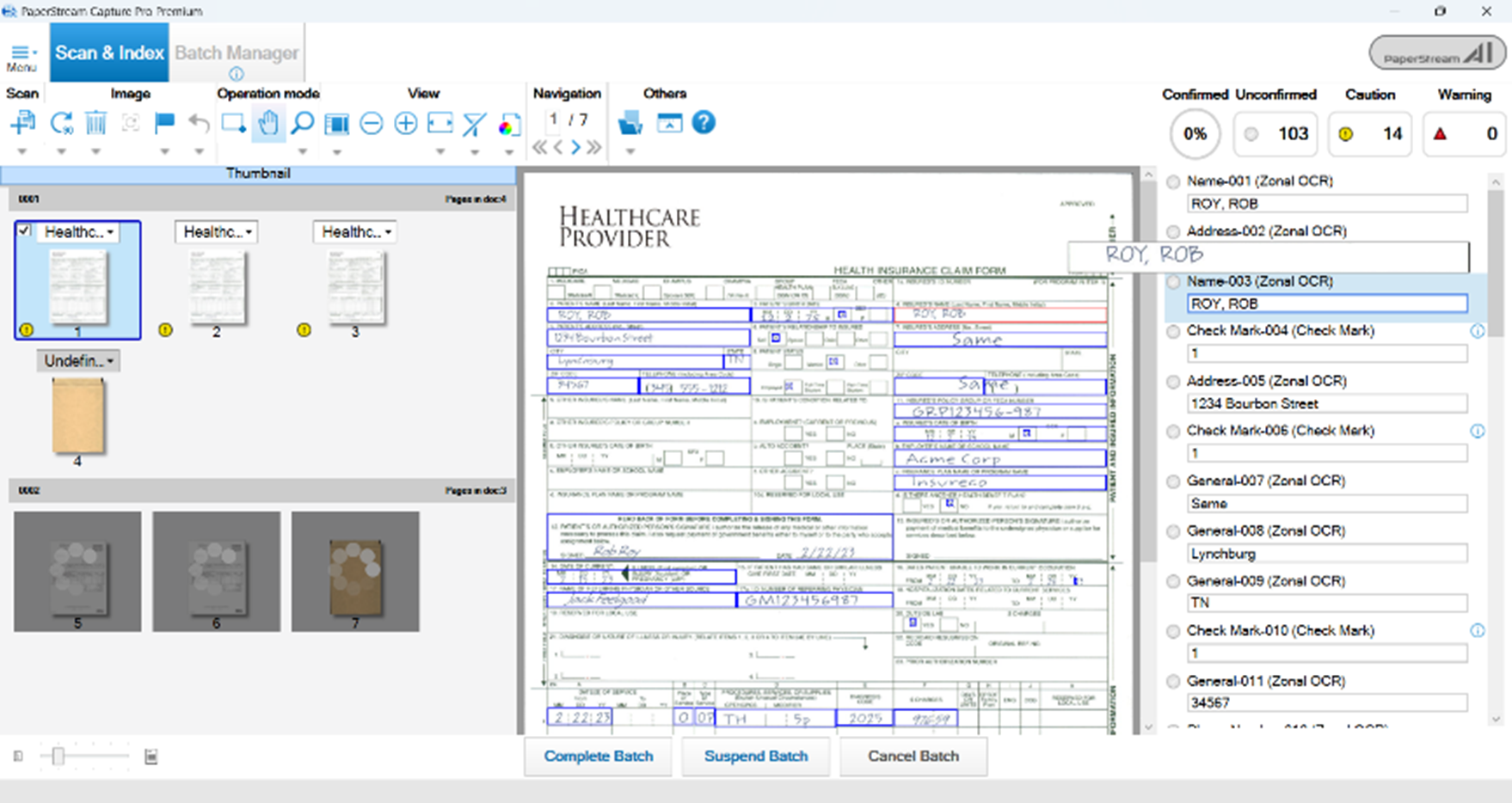The height and width of the screenshot is (803, 1512).
Task: Click the zoom in plus icon
Action: coord(405,124)
